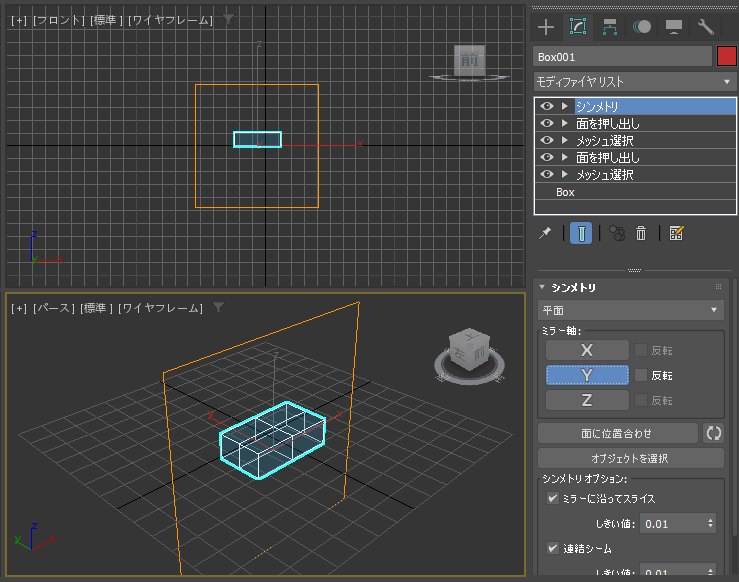Select the upper 面を押し出し stack label
Image resolution: width=739 pixels, height=582 pixels.
tap(608, 123)
